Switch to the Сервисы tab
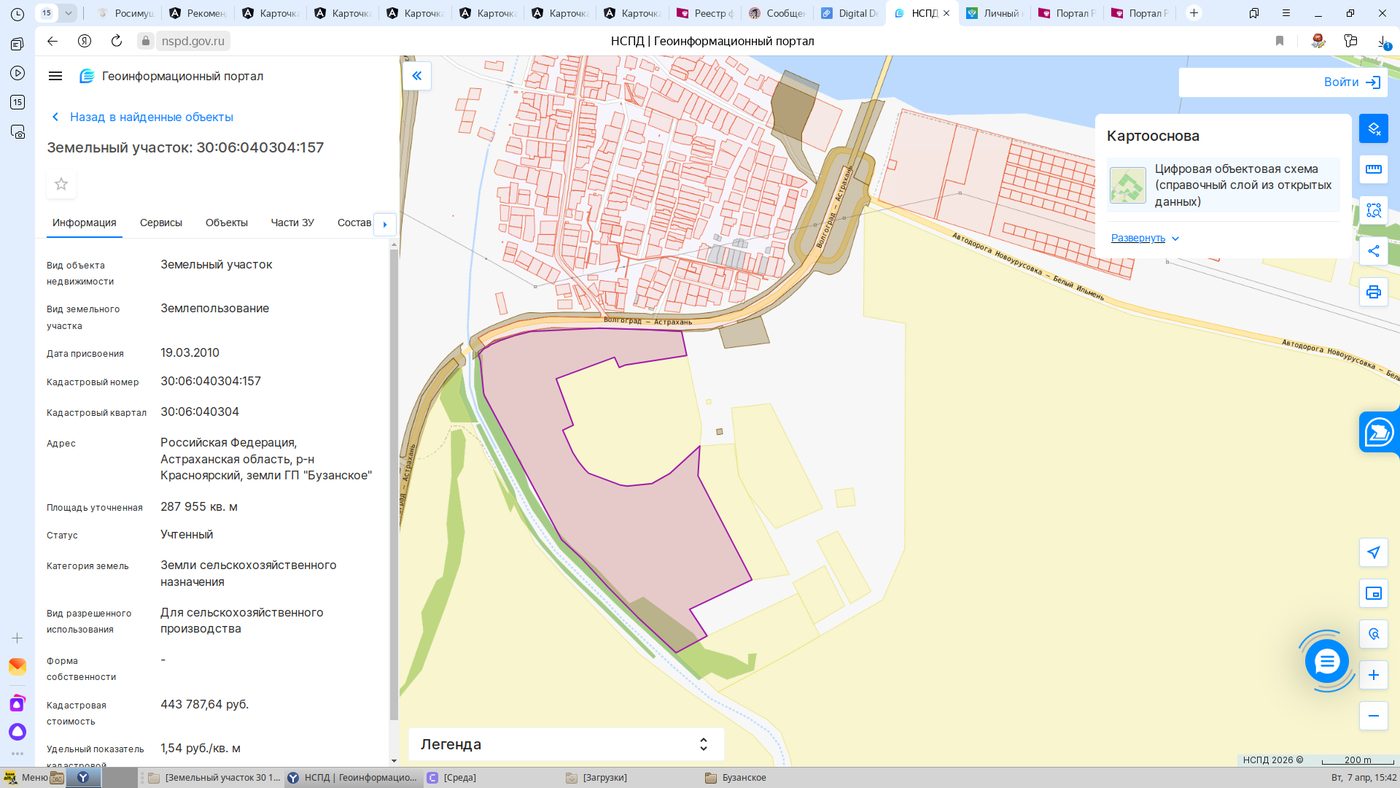The height and width of the screenshot is (788, 1400). pyautogui.click(x=161, y=223)
